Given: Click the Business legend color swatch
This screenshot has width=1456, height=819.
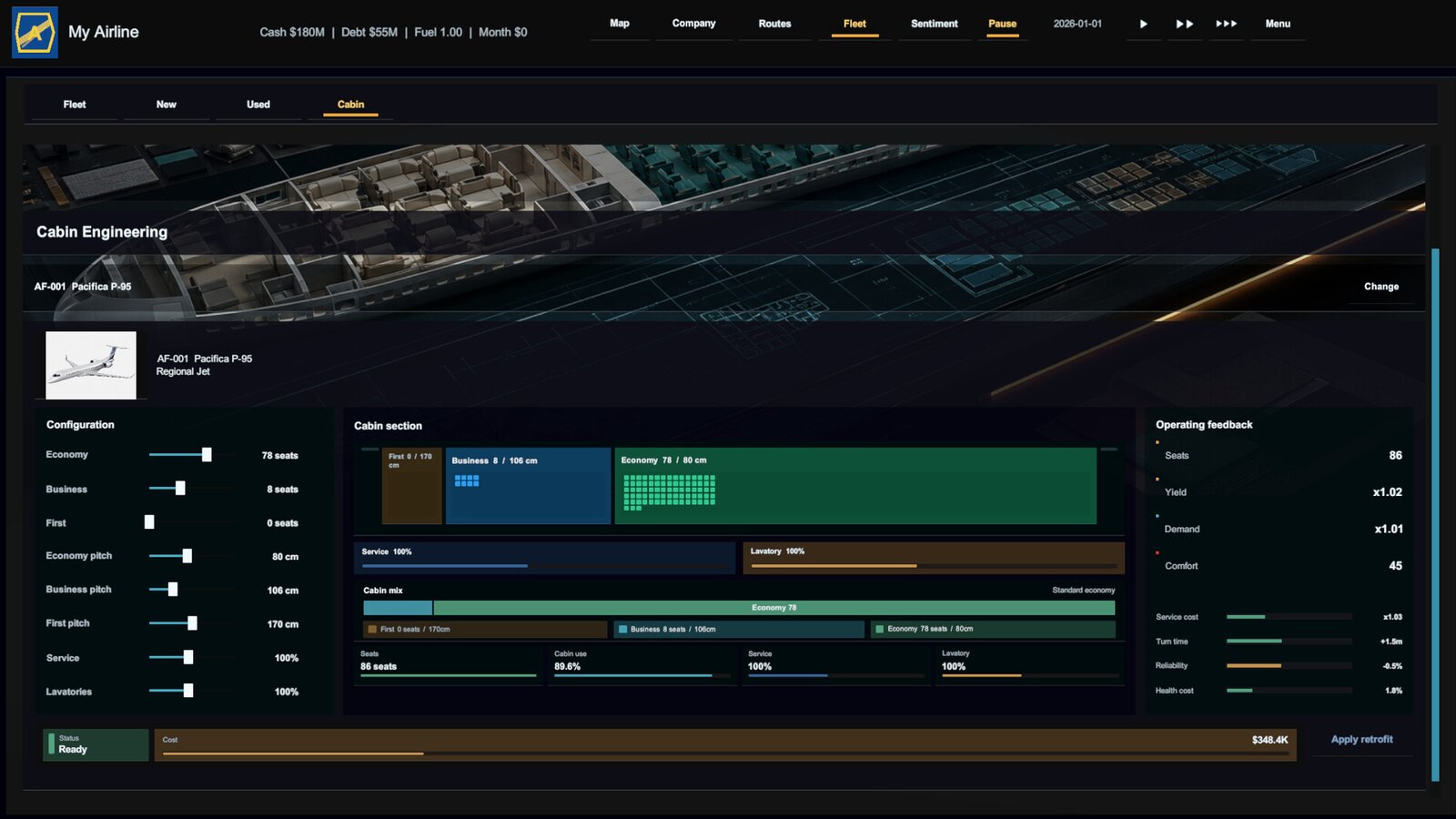Looking at the screenshot, I should (623, 629).
